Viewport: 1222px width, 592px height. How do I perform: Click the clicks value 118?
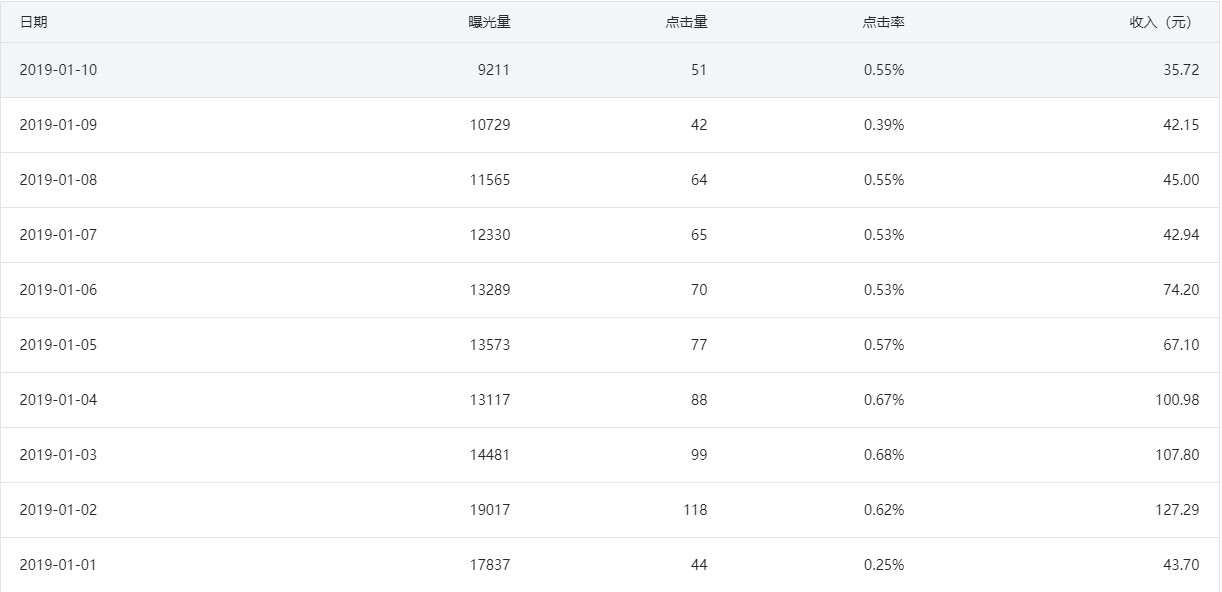click(694, 510)
